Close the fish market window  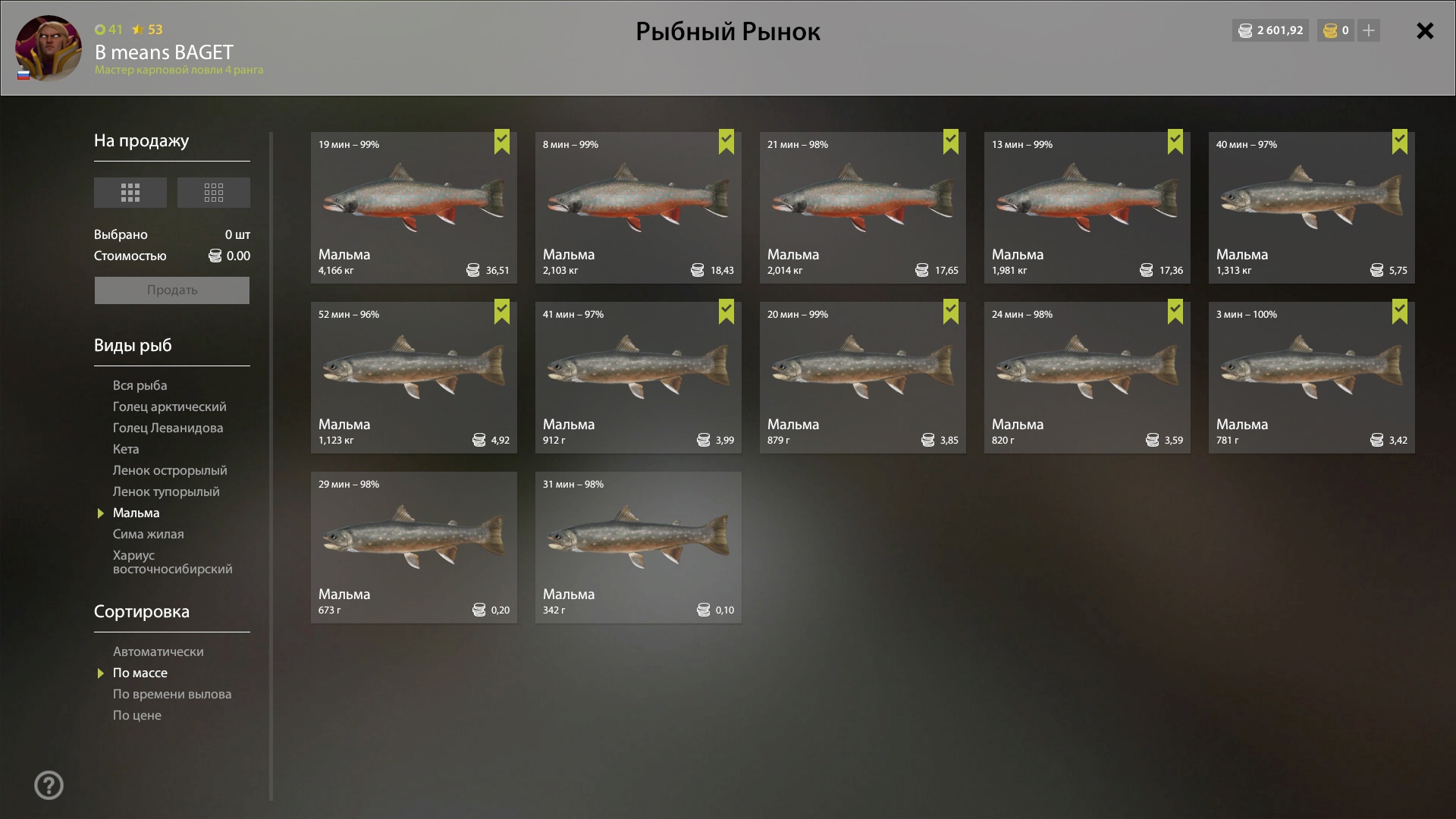point(1425,31)
